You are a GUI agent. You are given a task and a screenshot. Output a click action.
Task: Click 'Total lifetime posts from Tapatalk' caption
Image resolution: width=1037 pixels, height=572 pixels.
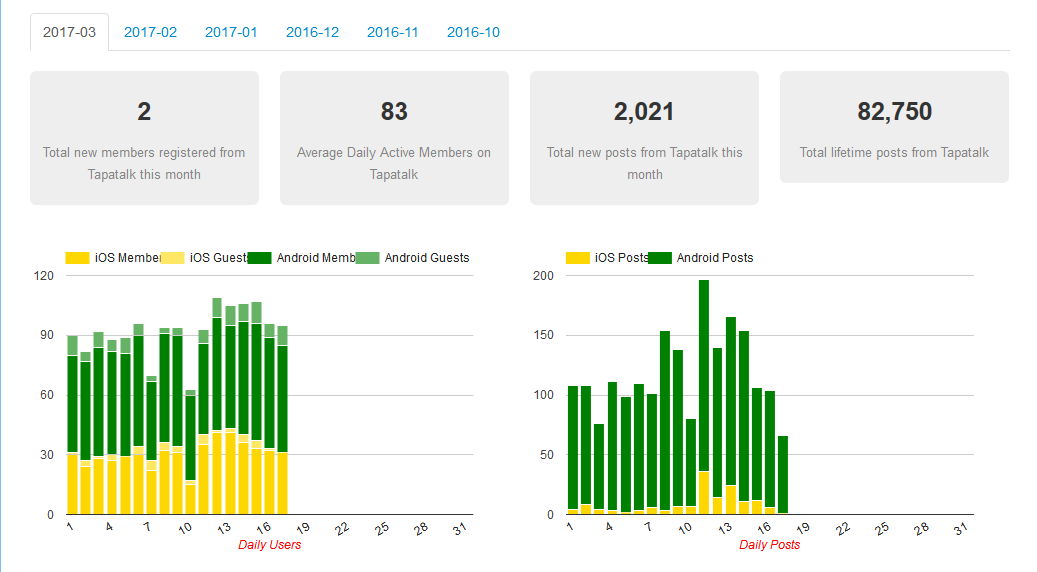[894, 153]
